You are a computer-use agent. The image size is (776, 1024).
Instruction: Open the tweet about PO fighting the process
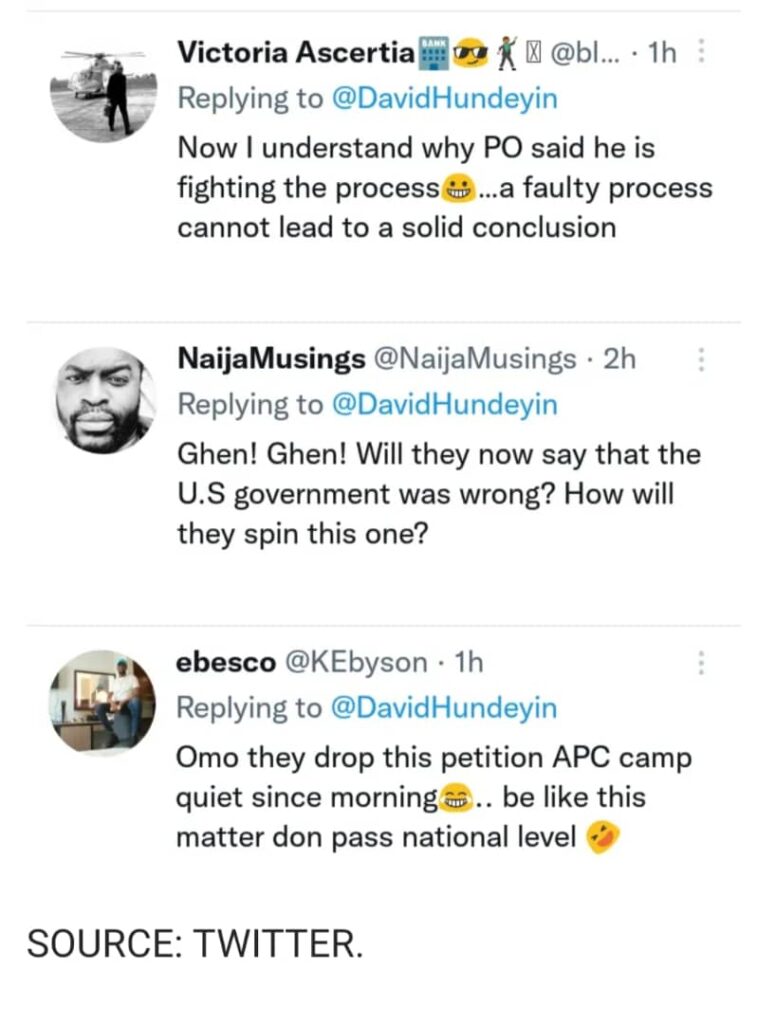pyautogui.click(x=440, y=188)
